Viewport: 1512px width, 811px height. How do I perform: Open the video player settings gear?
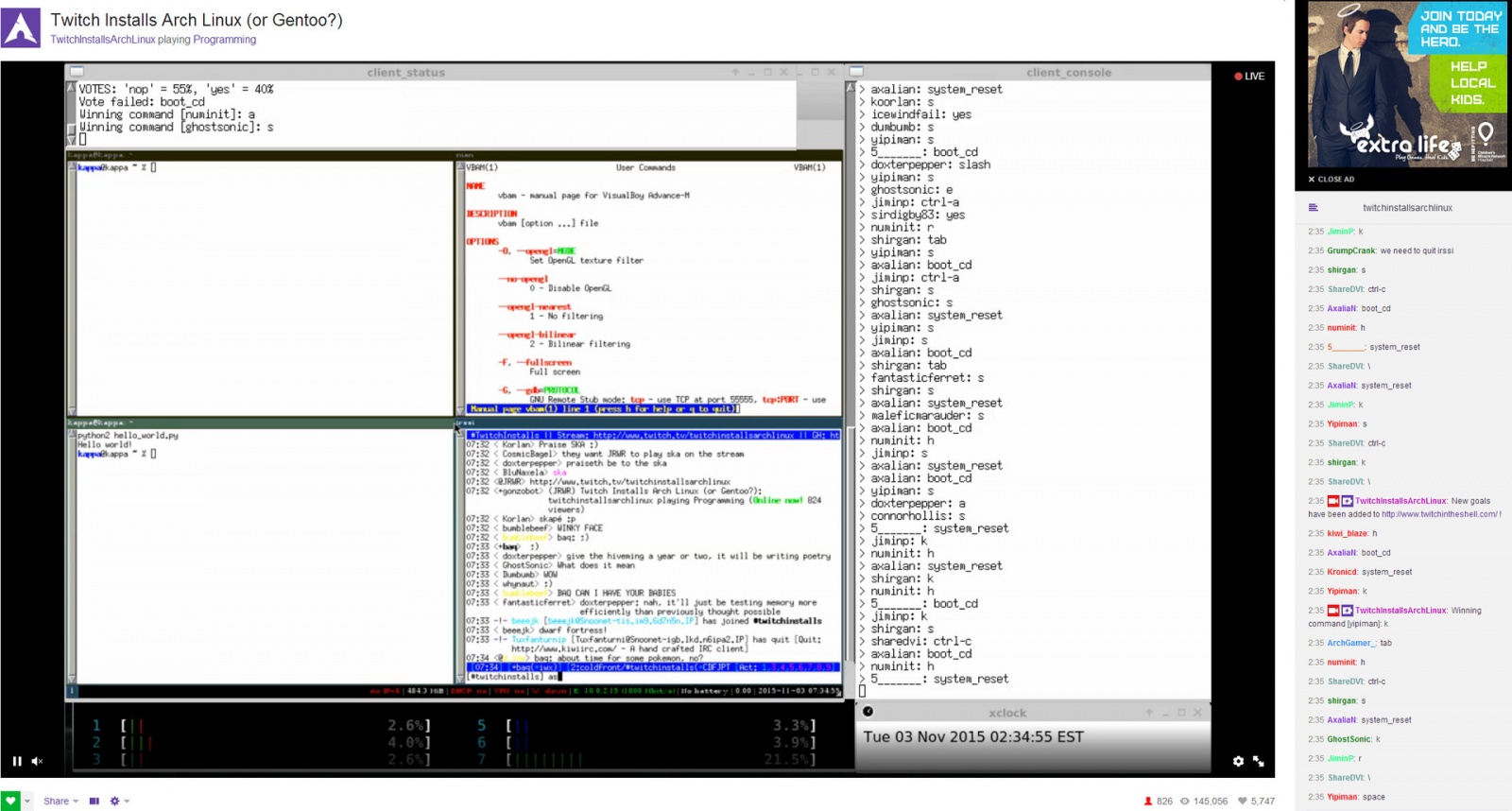(x=1238, y=761)
